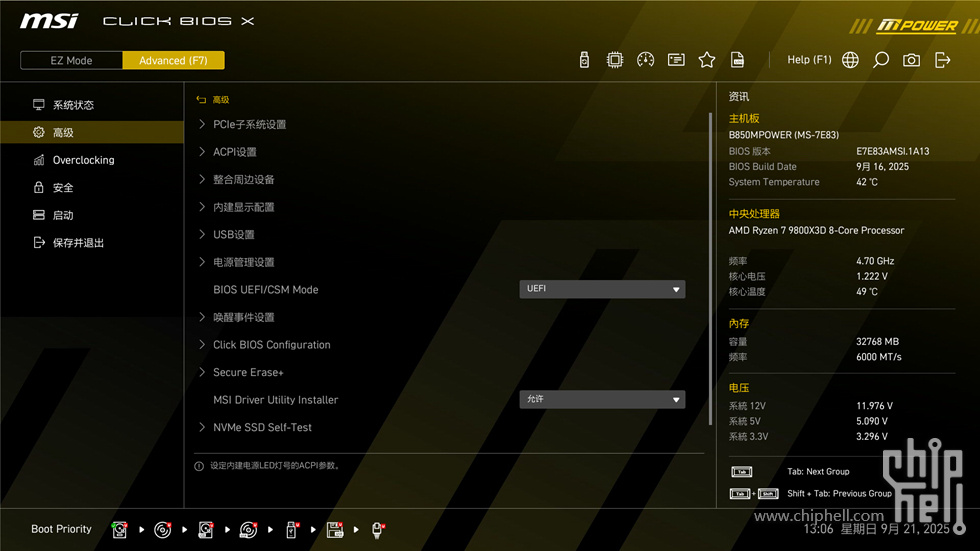
Task: Click the B850MPOWER (MS-7E83) board name
Action: [784, 135]
